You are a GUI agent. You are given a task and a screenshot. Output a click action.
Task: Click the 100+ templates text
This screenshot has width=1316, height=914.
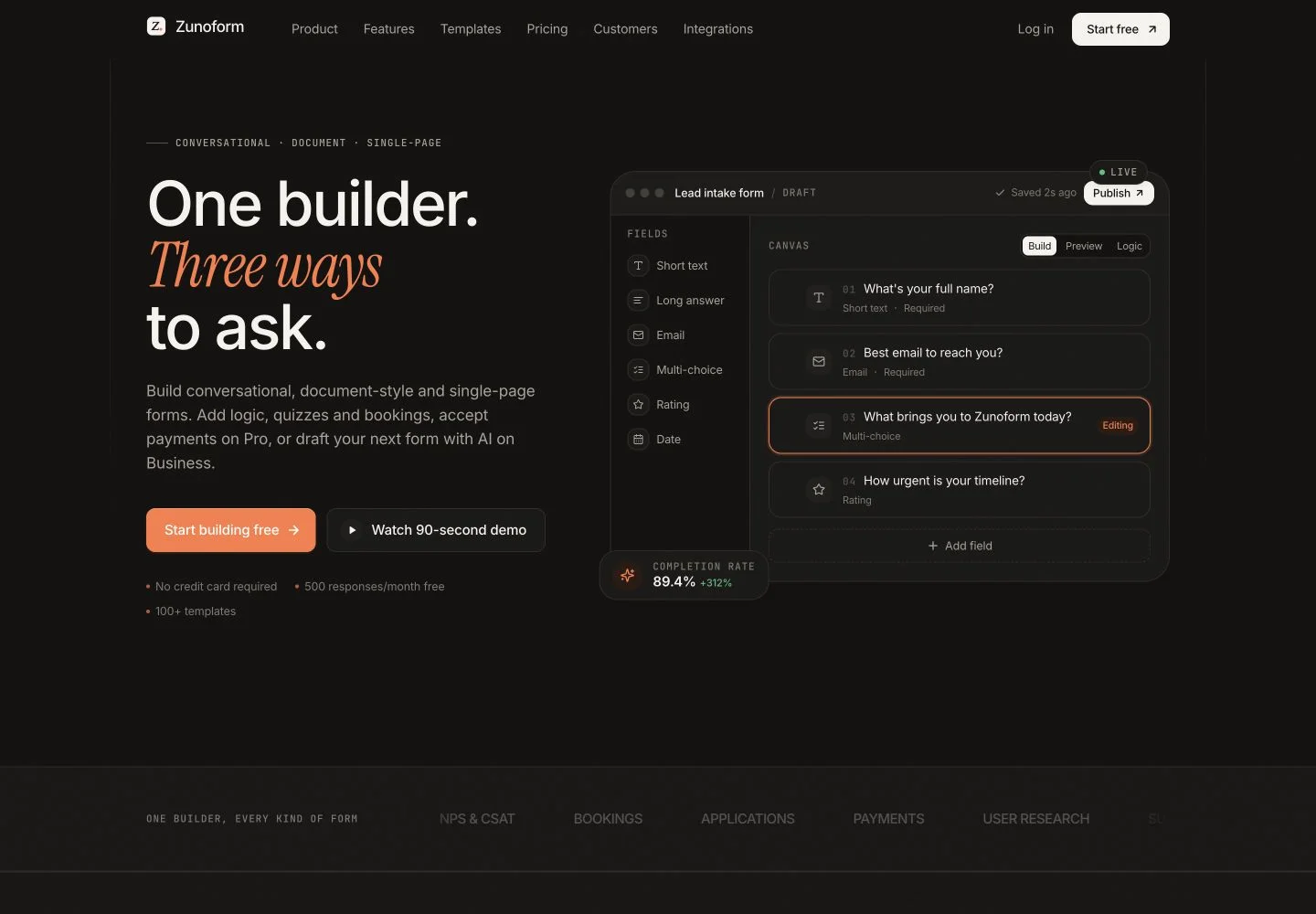[196, 611]
